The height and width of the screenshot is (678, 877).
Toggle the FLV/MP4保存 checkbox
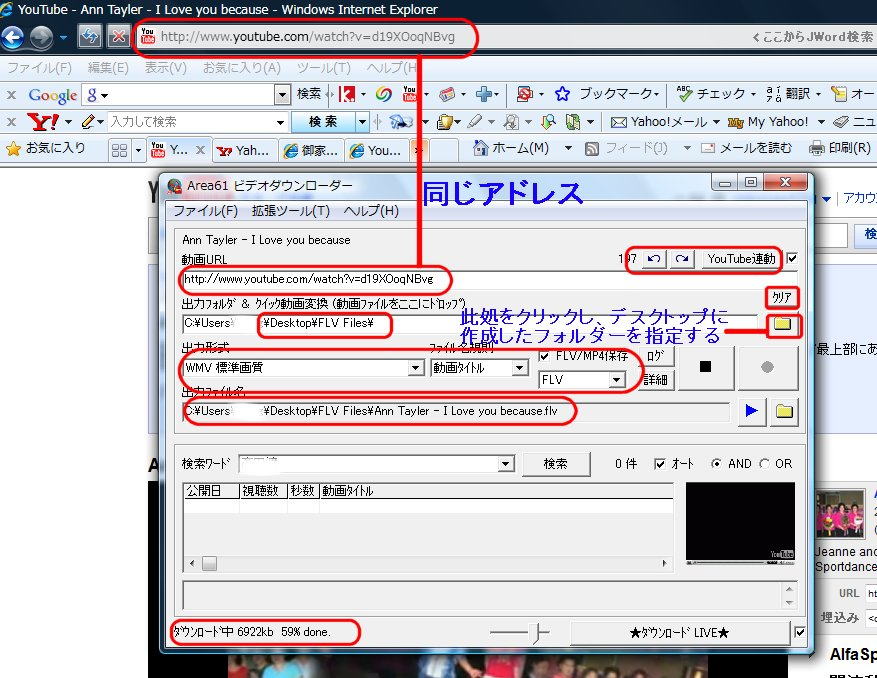pos(544,356)
